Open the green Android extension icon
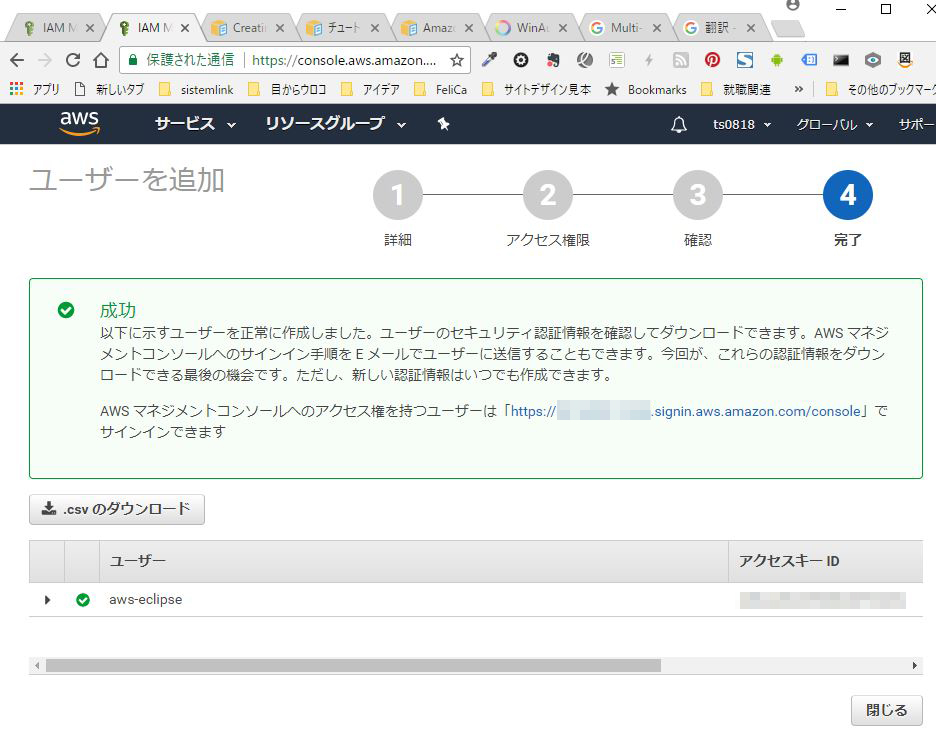 [777, 60]
